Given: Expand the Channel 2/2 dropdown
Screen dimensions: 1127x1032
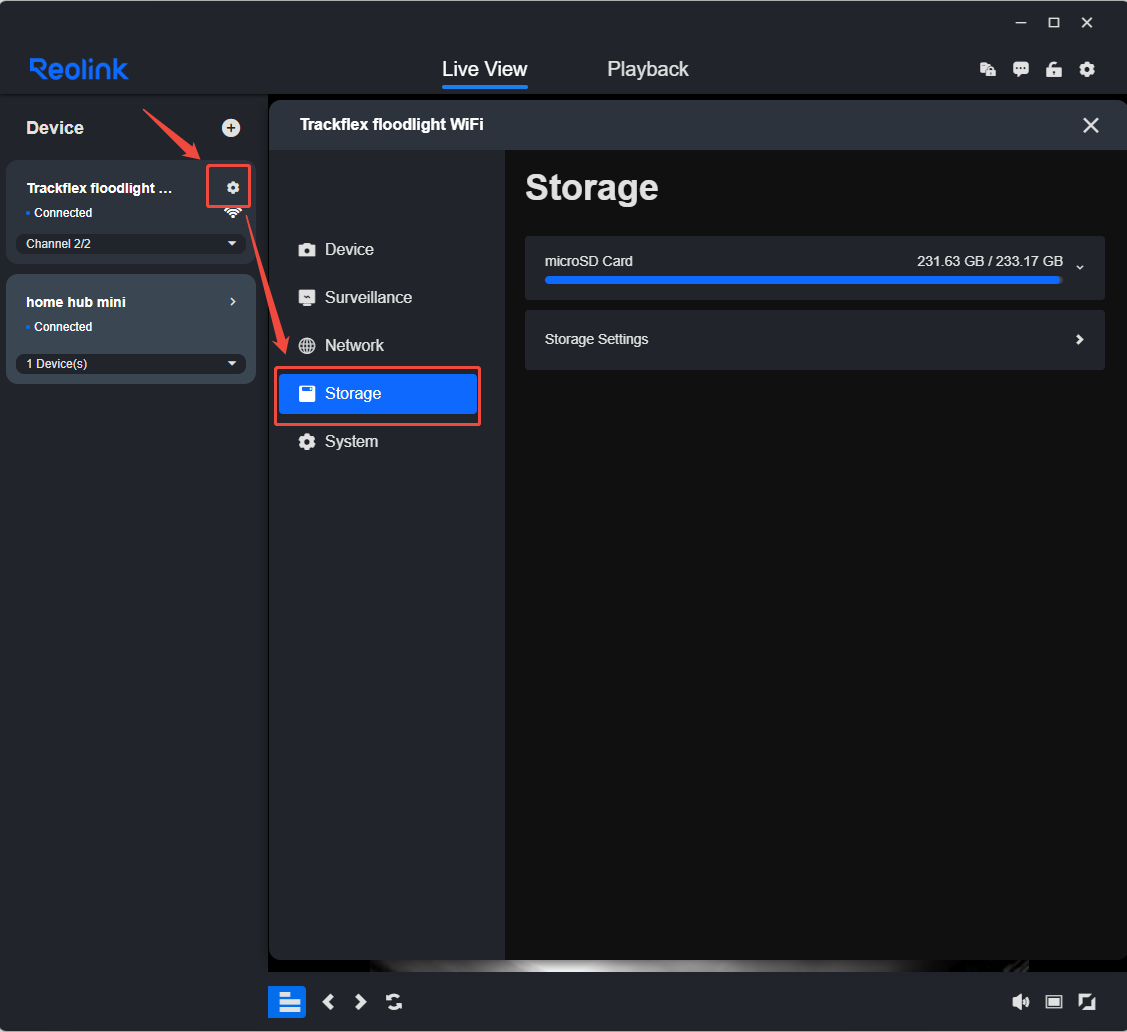Looking at the screenshot, I should point(131,244).
